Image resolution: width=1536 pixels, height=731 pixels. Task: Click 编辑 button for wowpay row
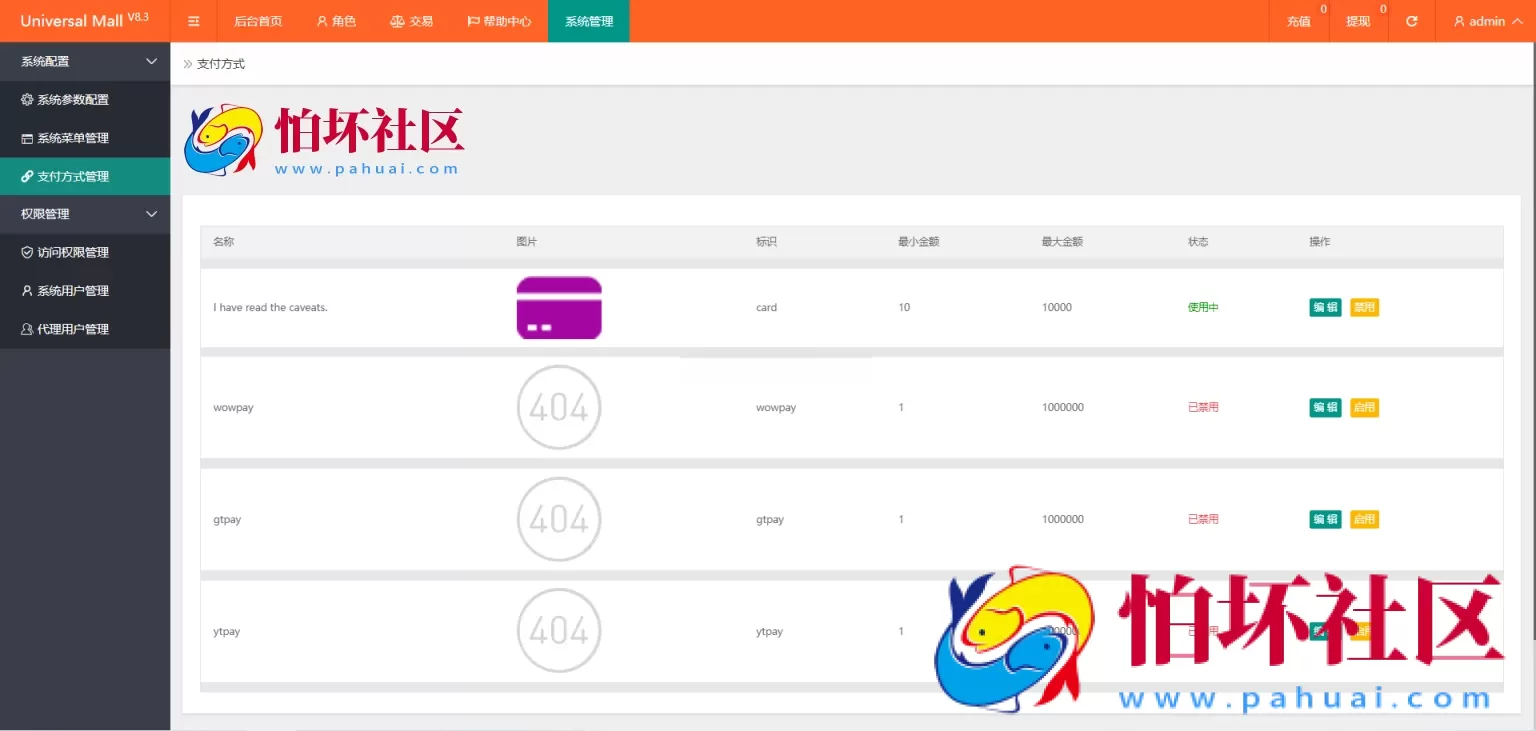[x=1325, y=407]
